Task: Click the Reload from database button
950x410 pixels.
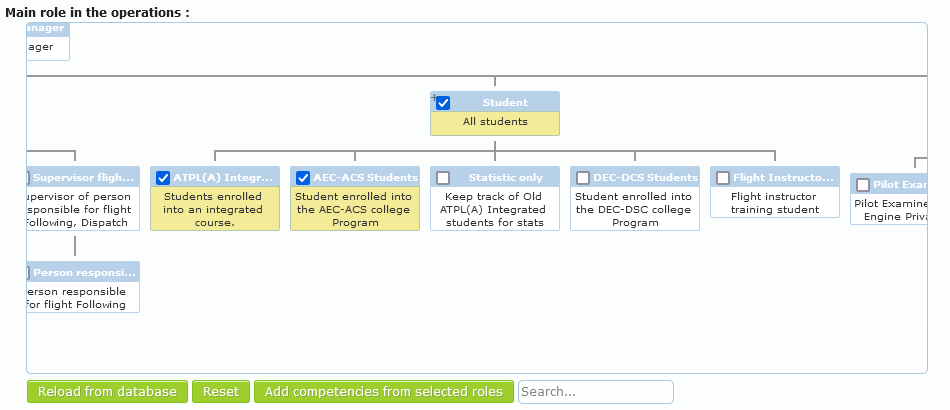Action: pos(107,392)
